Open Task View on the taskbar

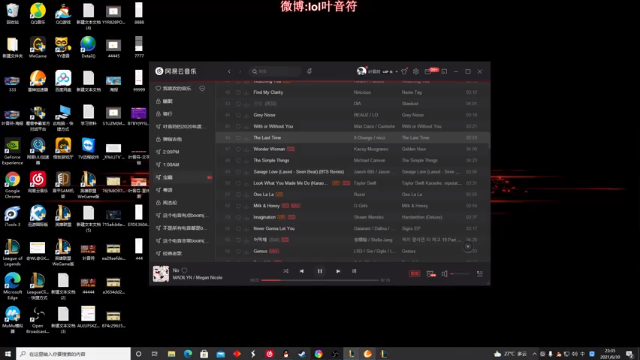pos(154,354)
